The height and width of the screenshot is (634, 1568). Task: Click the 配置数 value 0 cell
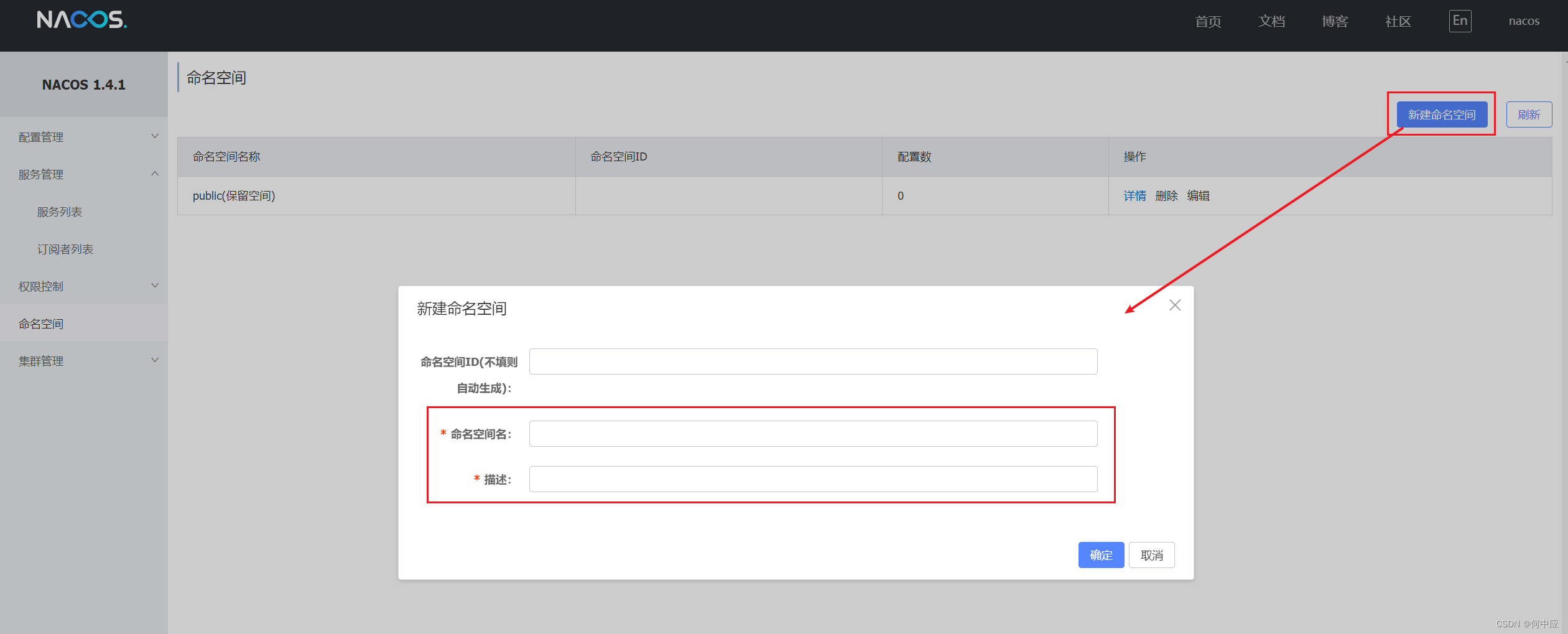995,196
